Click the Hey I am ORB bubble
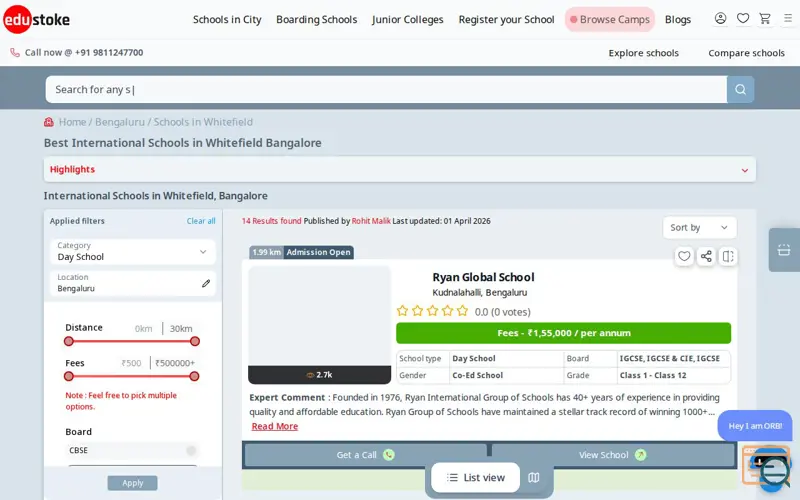The height and width of the screenshot is (500, 800). [755, 426]
